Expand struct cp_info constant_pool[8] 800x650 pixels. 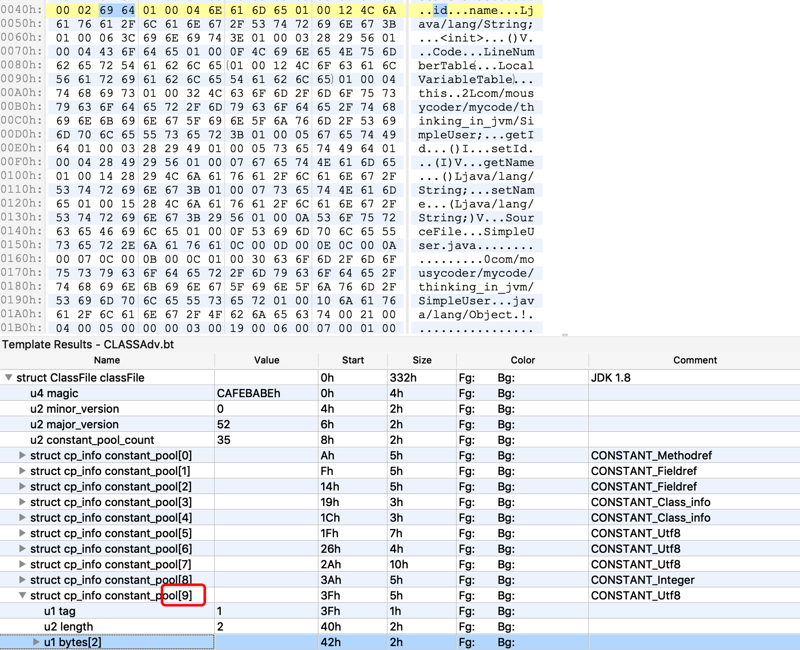pyautogui.click(x=22, y=580)
